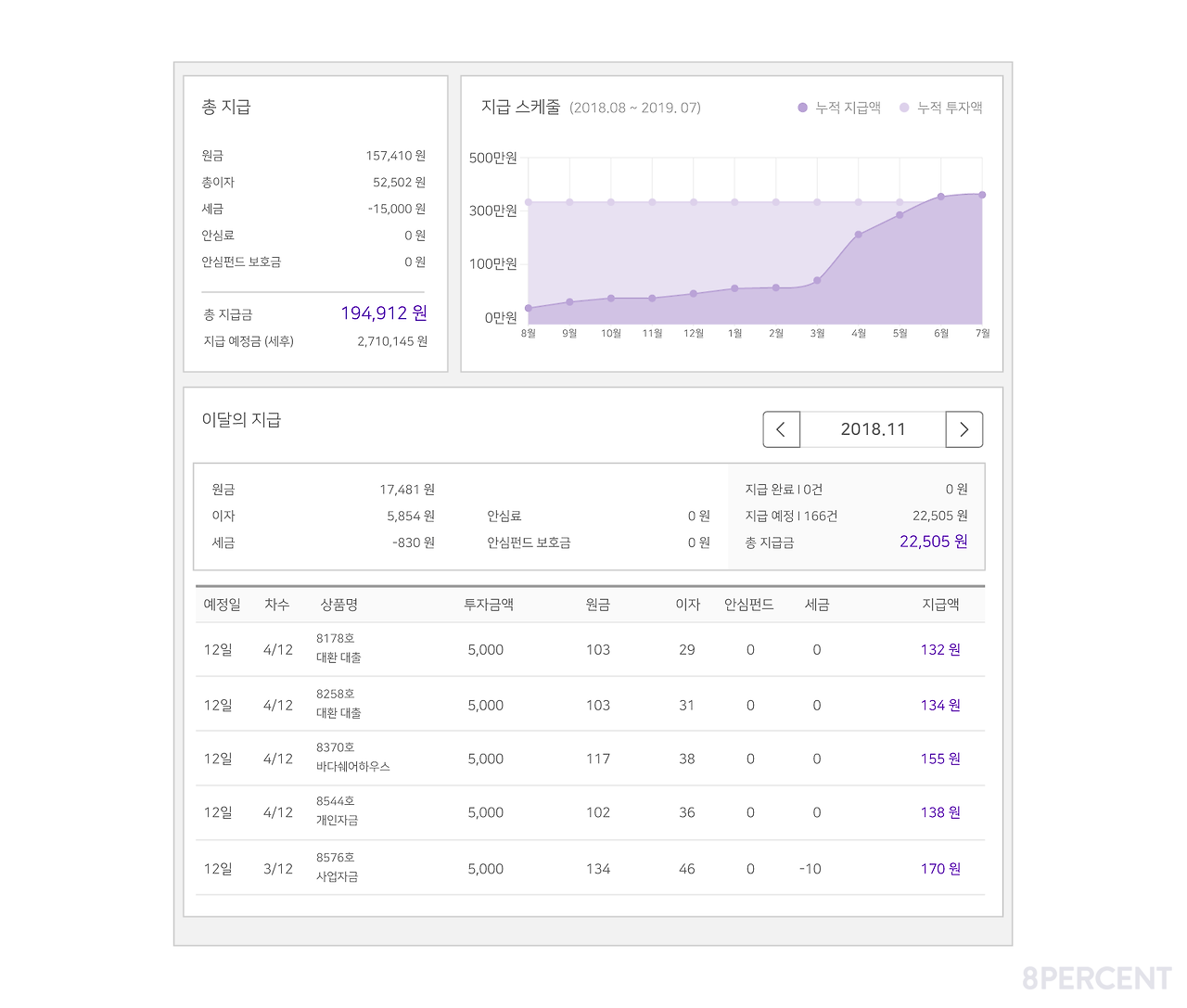Click the 155 원 payment amount
This screenshot has height=1008, width=1187.
click(x=940, y=759)
